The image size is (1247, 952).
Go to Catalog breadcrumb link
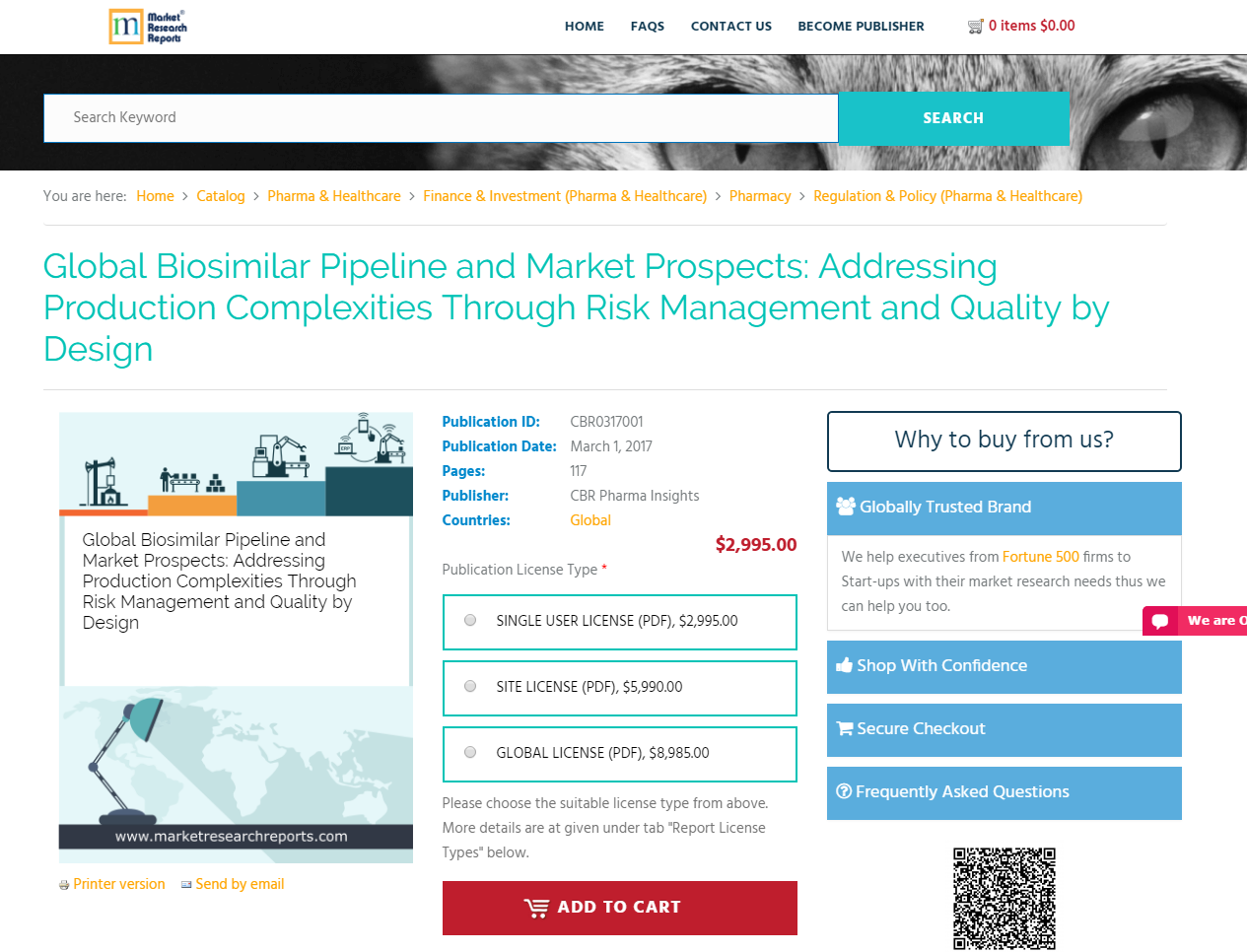click(x=221, y=196)
